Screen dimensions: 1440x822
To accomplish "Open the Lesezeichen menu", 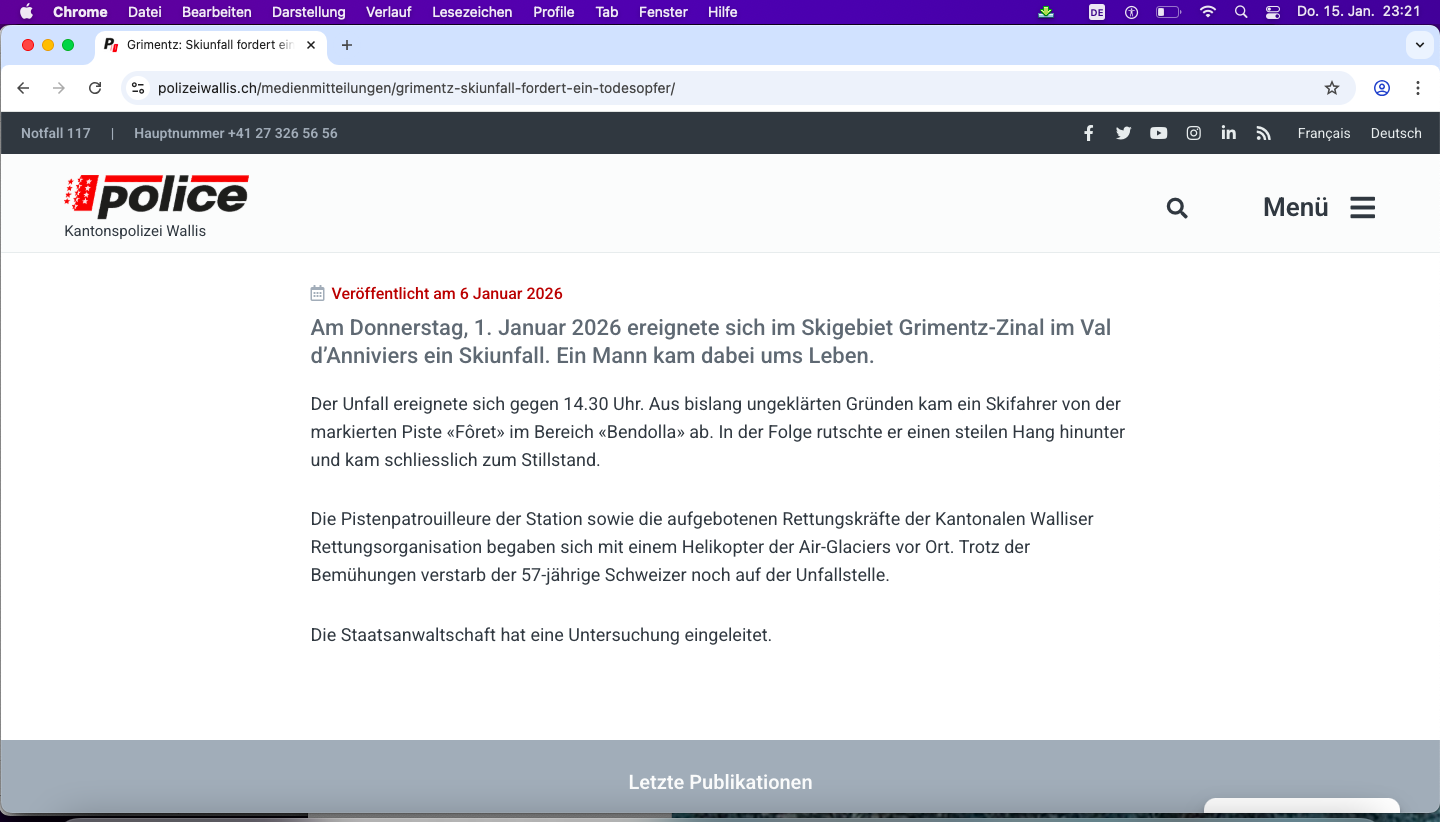I will (x=472, y=12).
